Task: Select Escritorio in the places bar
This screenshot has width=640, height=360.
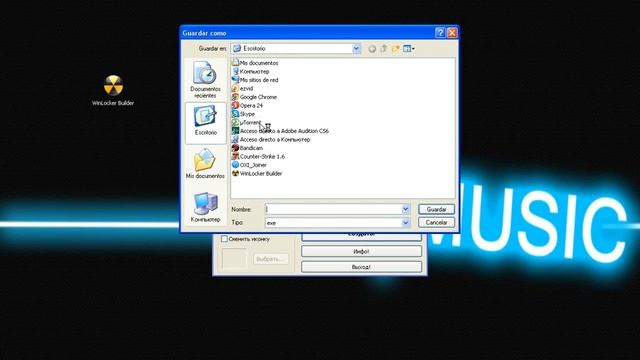Action: pos(205,122)
